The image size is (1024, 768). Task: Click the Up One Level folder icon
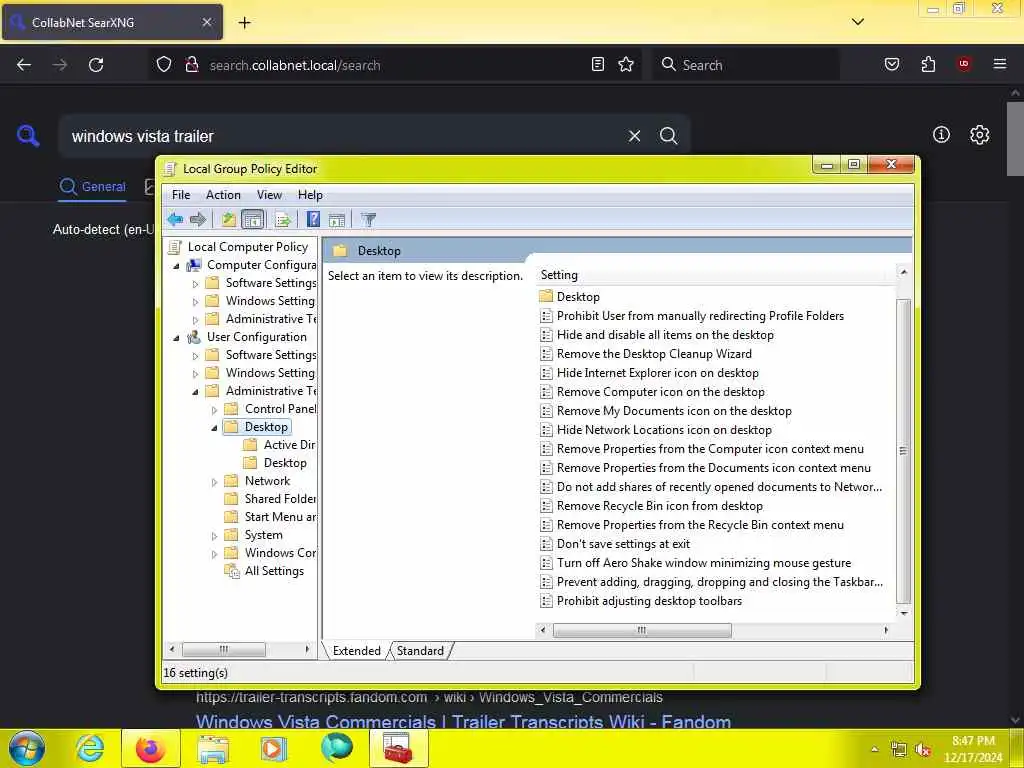228,219
